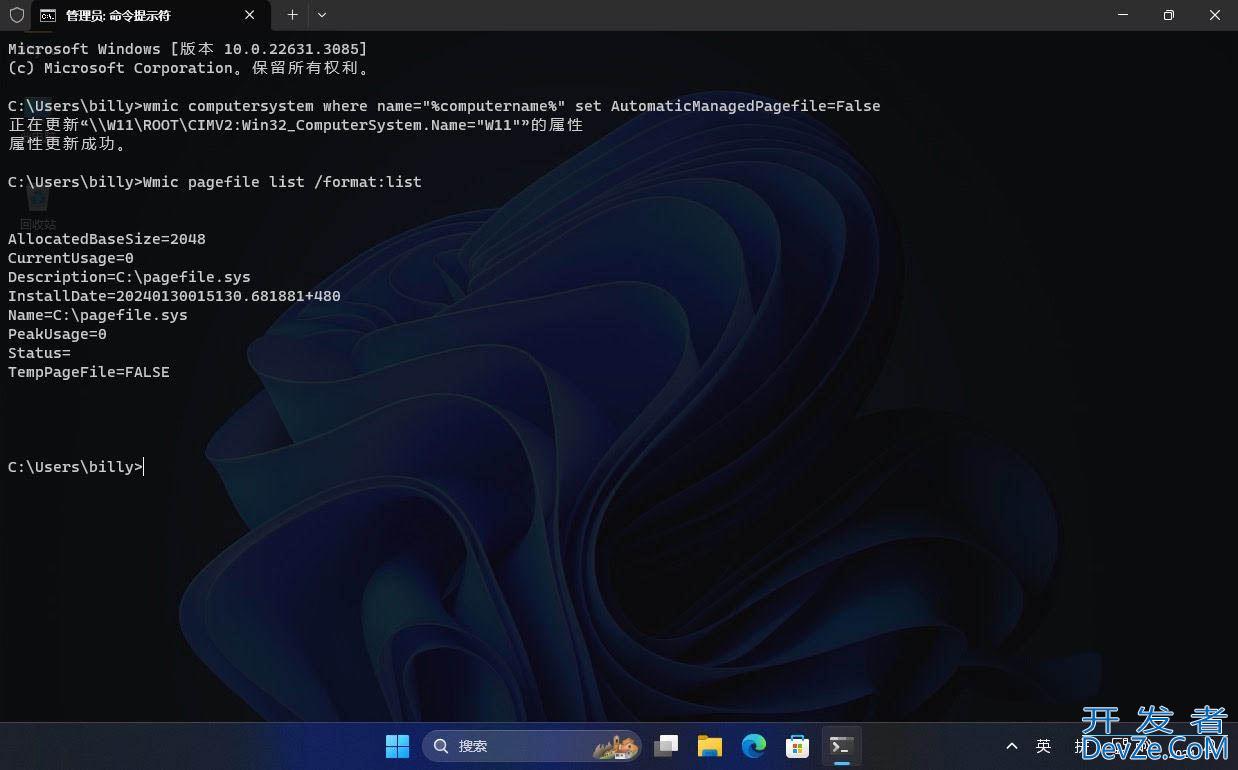Minimize the terminal window
The height and width of the screenshot is (770, 1238).
click(1123, 15)
